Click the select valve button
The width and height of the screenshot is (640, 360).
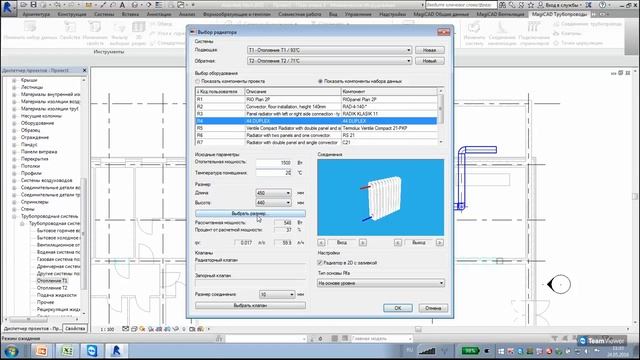pos(250,305)
